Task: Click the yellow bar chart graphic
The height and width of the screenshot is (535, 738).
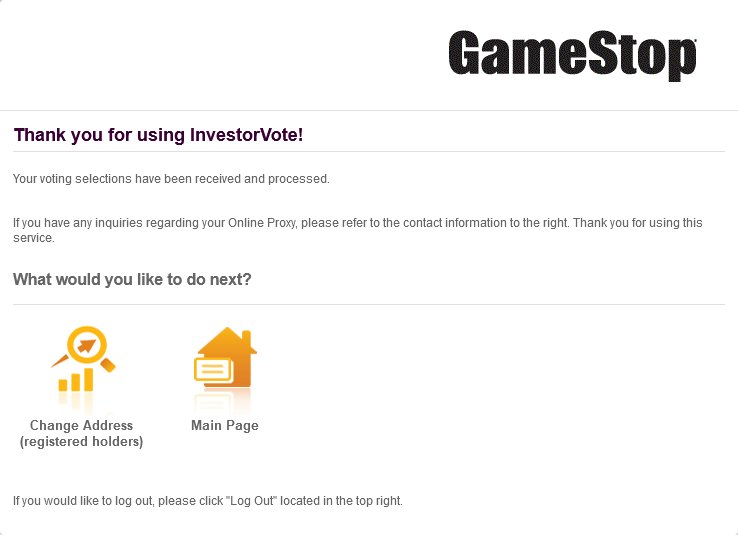Action: pos(76,380)
